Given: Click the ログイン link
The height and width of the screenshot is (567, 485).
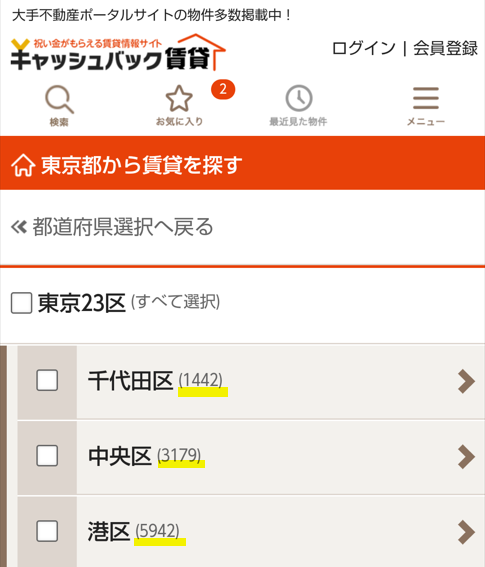Looking at the screenshot, I should tap(363, 48).
